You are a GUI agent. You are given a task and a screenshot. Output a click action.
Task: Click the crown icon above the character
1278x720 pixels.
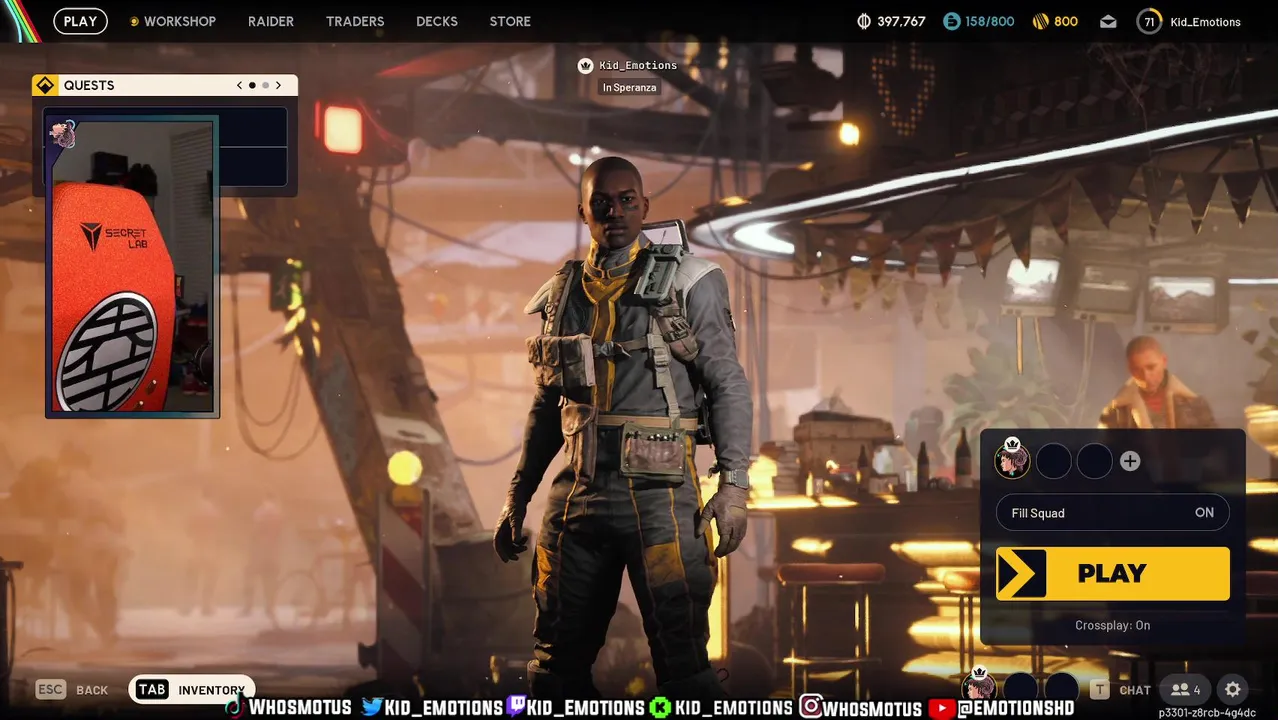[x=585, y=66]
